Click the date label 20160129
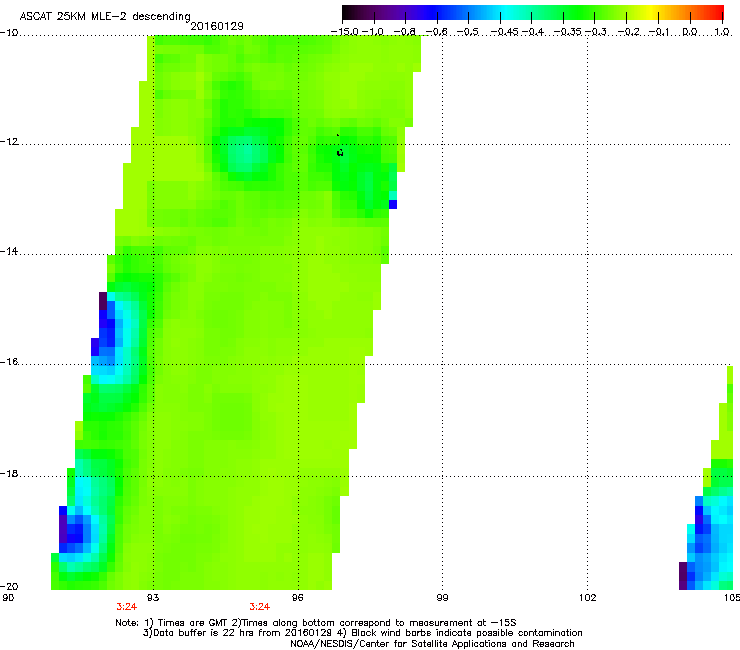 click(x=217, y=26)
